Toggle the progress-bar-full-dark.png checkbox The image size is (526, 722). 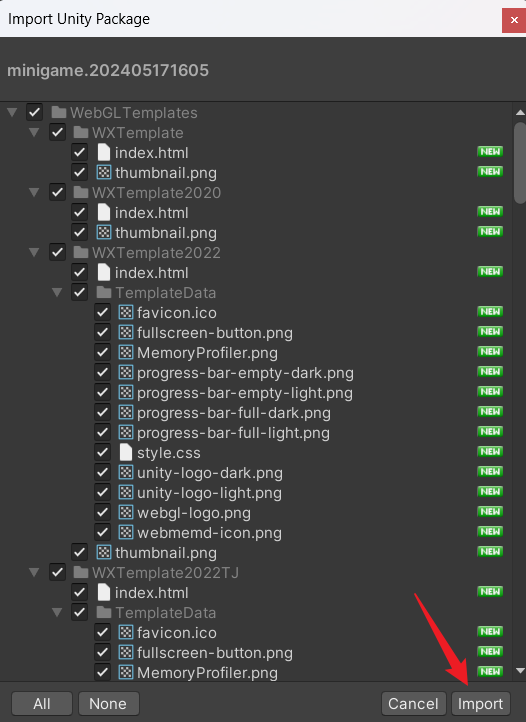click(x=102, y=413)
